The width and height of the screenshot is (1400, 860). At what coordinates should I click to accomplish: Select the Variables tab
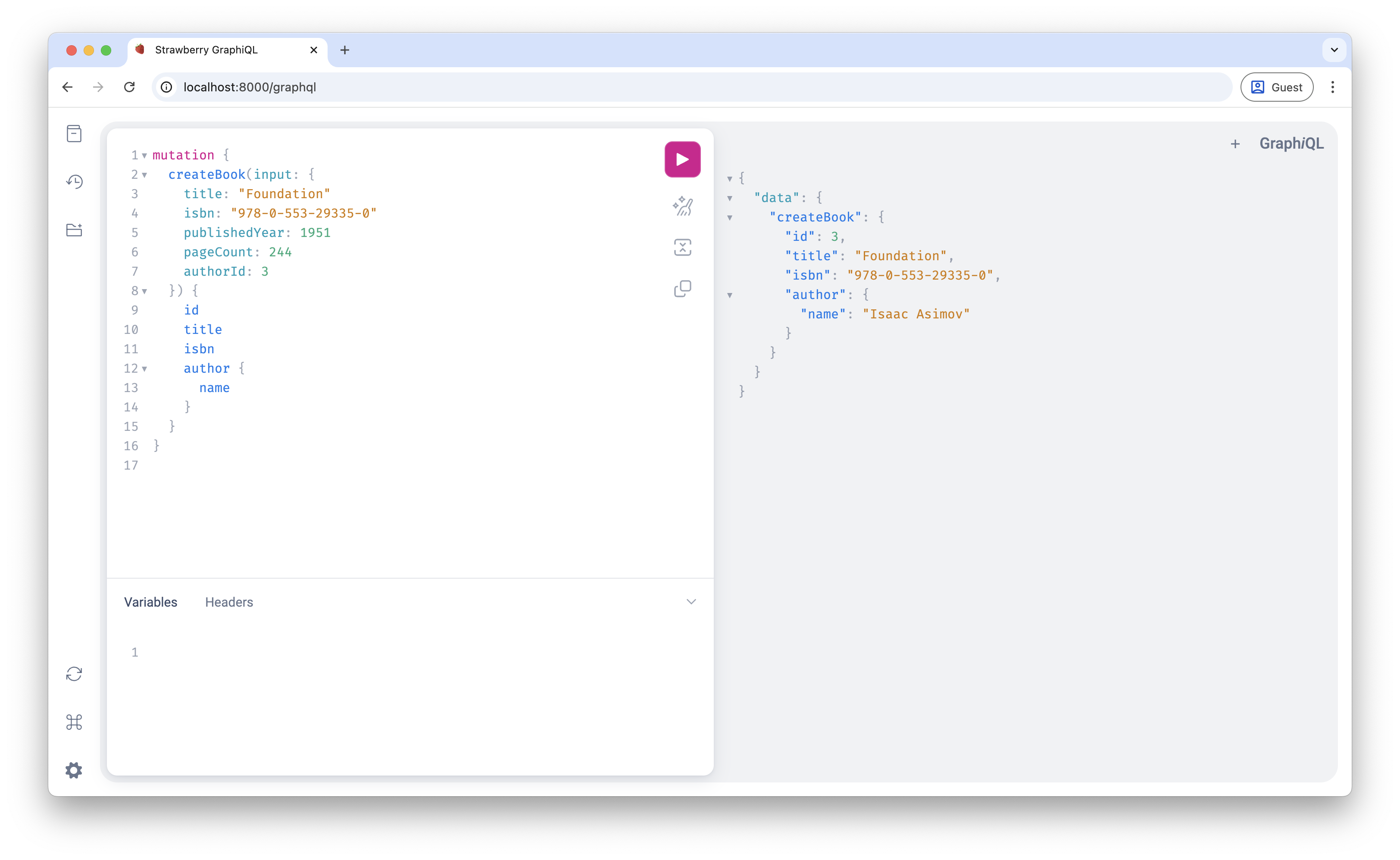(151, 602)
